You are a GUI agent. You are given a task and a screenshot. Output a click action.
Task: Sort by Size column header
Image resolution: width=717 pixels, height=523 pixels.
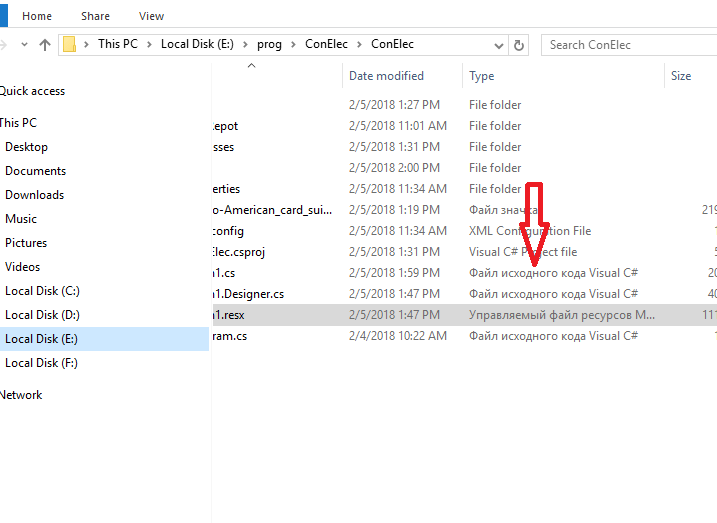click(680, 76)
